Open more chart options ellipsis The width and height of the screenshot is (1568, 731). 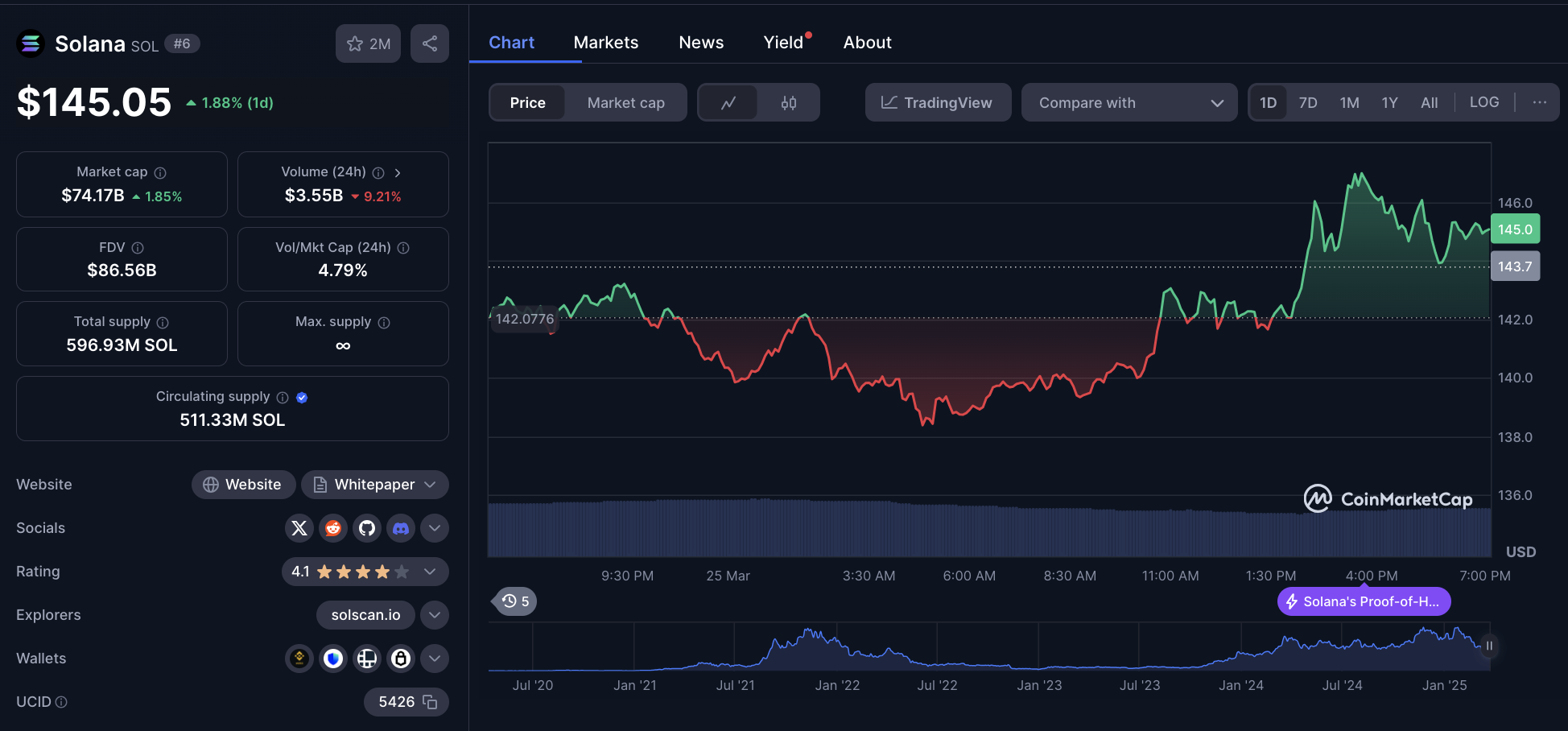(1540, 102)
